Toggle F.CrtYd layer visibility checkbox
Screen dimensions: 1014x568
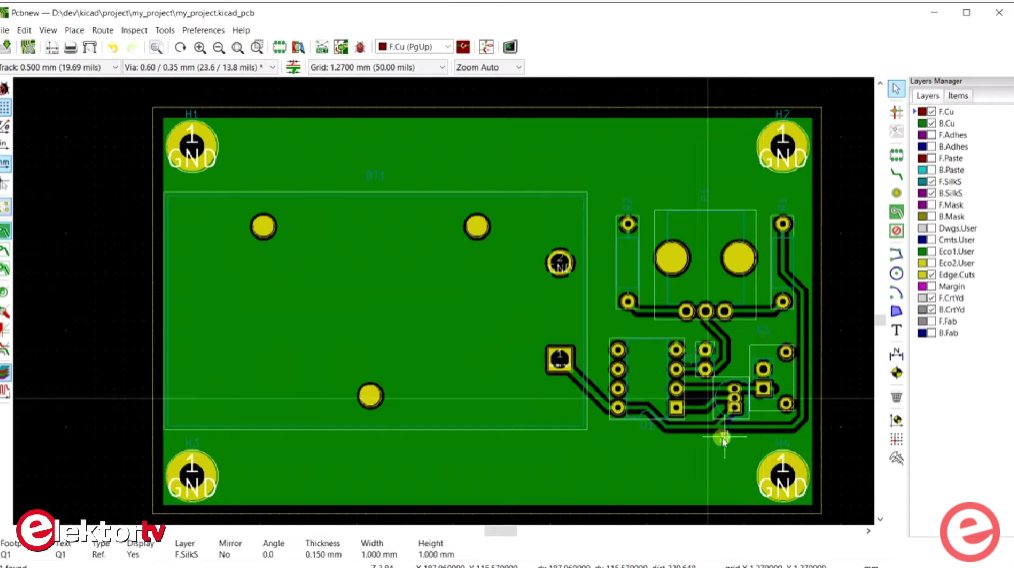(932, 298)
